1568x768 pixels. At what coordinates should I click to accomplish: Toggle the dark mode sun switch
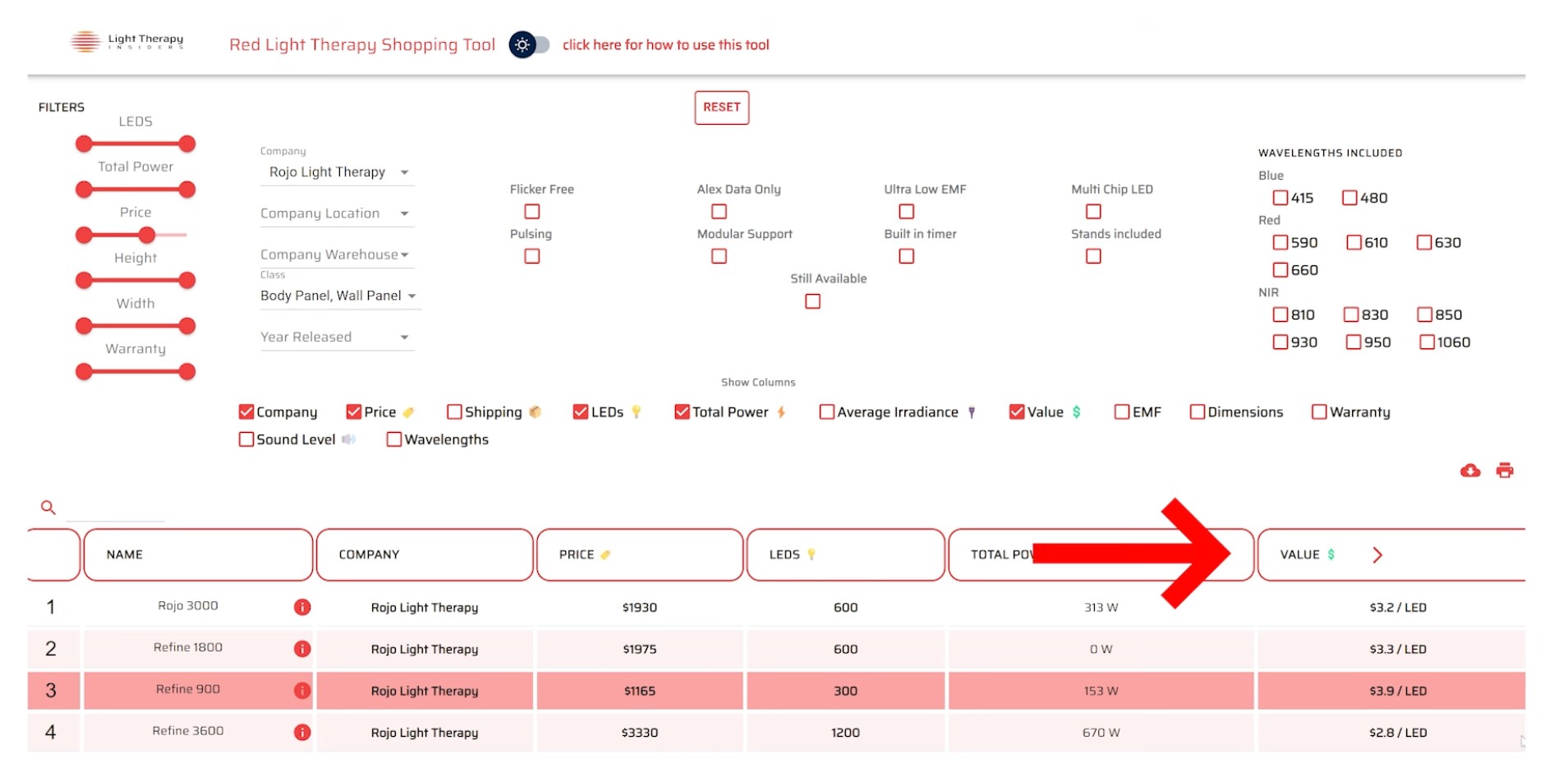tap(529, 44)
